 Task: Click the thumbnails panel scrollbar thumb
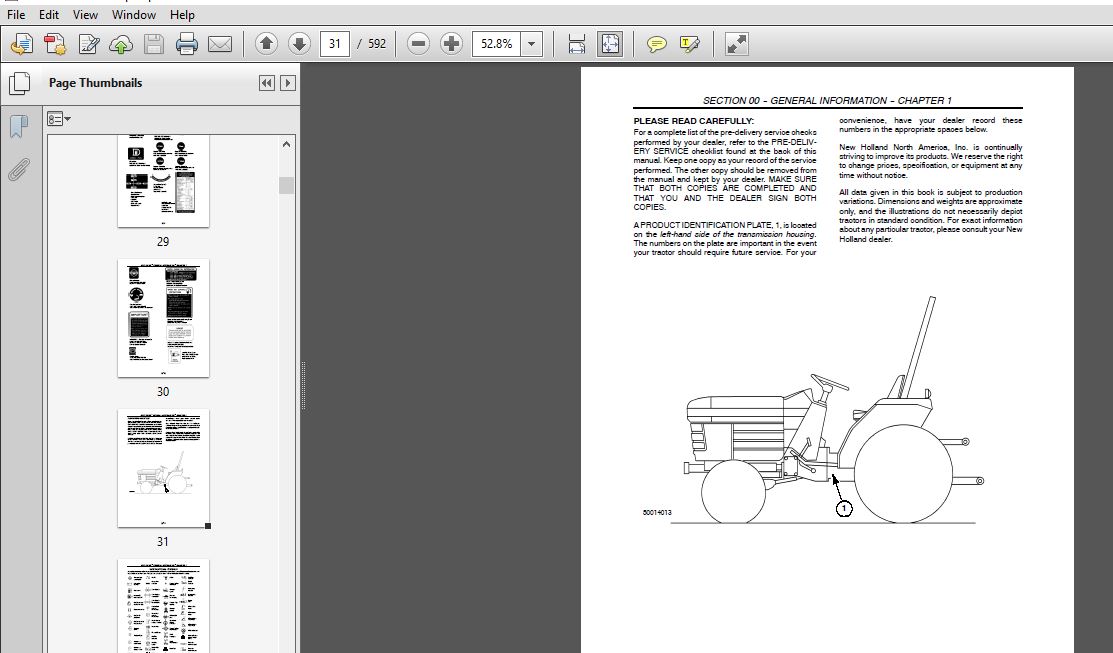(x=287, y=185)
